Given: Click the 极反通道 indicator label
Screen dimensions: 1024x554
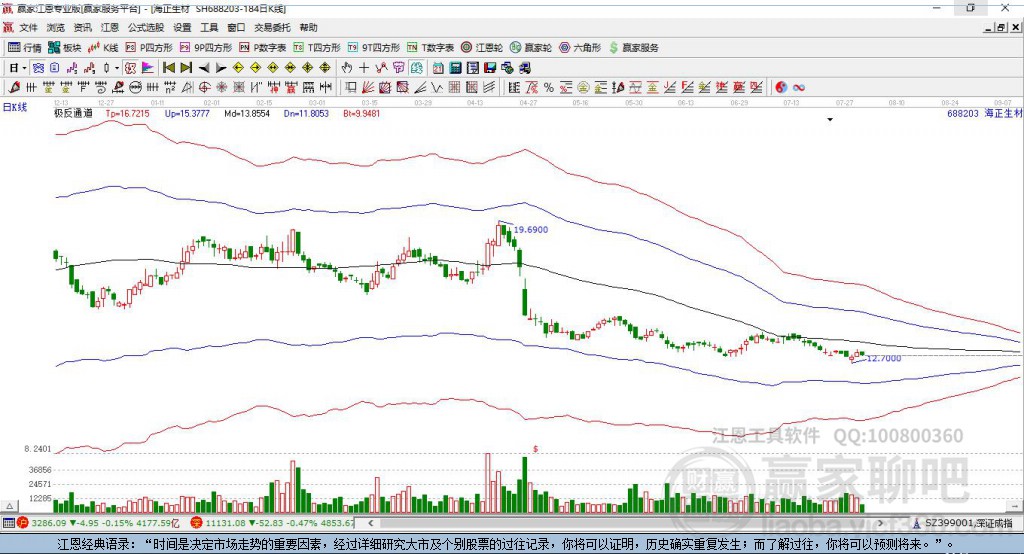Looking at the screenshot, I should click(x=73, y=114).
